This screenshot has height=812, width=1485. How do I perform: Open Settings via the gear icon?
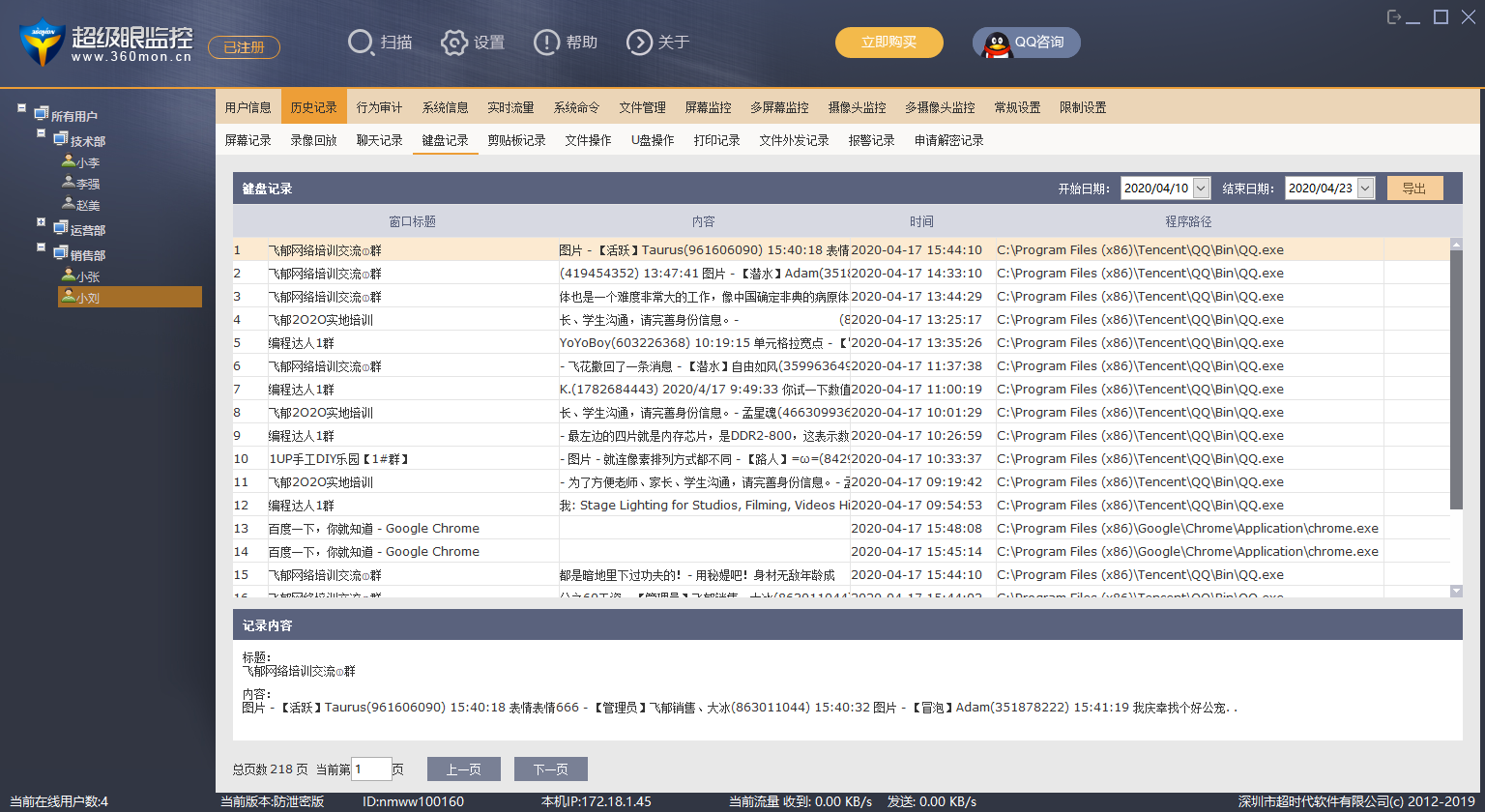pos(454,43)
